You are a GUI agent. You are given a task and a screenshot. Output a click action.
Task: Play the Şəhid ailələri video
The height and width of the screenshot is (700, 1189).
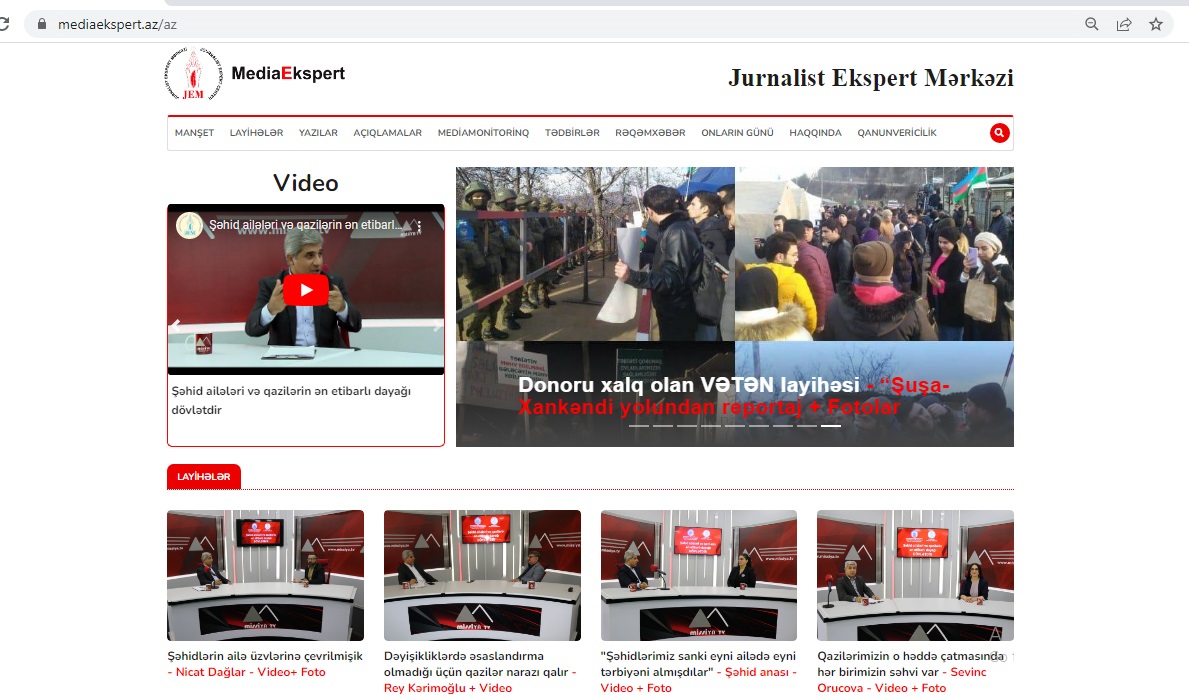click(x=306, y=290)
